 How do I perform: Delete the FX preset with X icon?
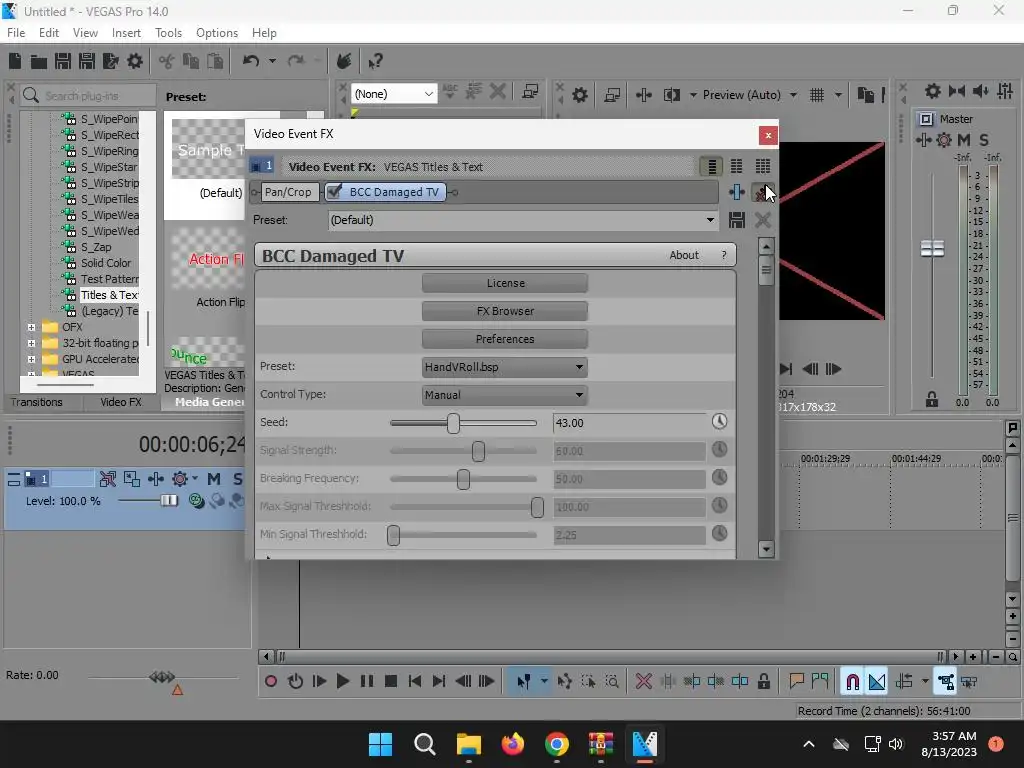pos(763,220)
